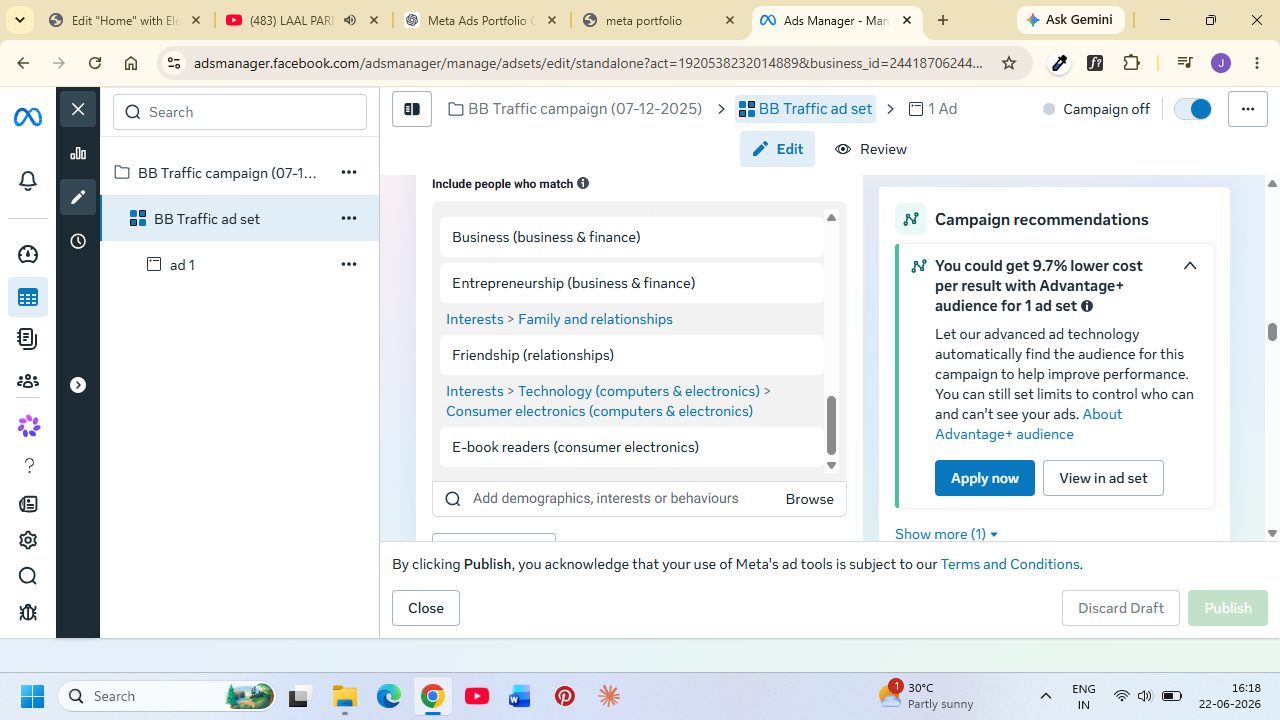Open the Settings gear in Meta sidebar
This screenshot has height=720, width=1280.
(x=28, y=540)
